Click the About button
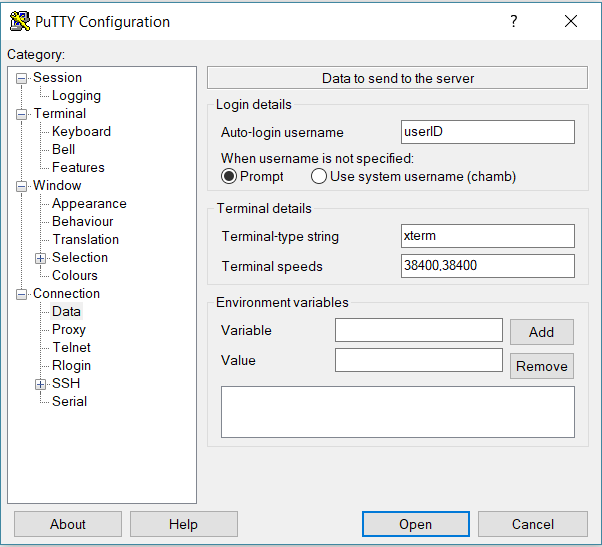602x547 pixels. tap(68, 524)
